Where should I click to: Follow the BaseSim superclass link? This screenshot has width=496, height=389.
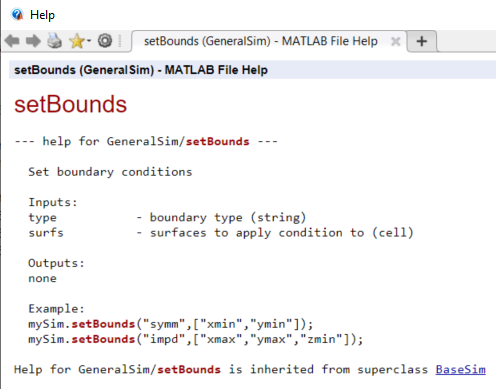tap(460, 369)
